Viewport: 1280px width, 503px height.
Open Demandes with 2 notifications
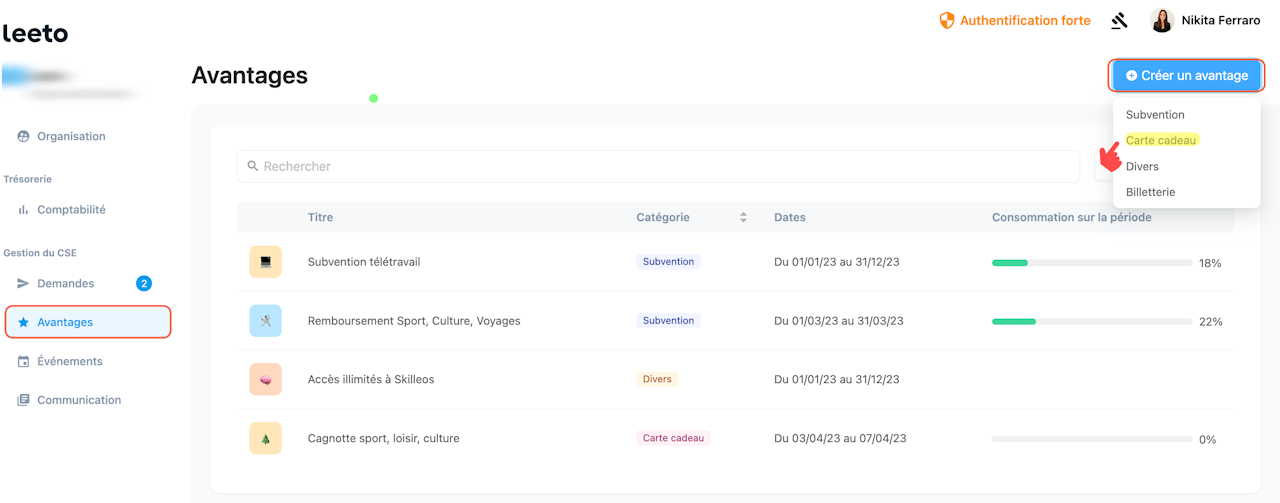66,284
